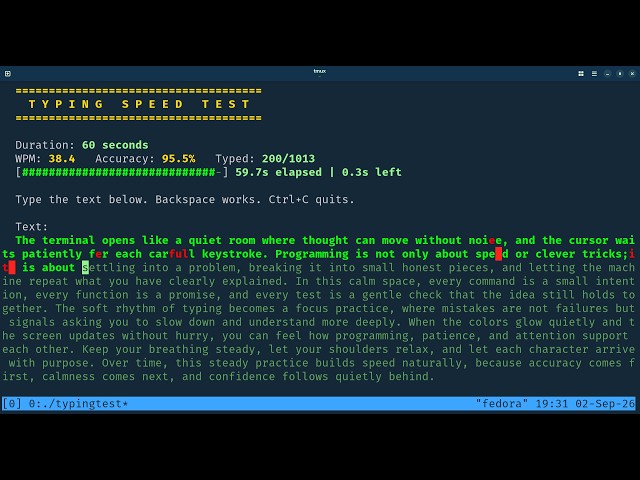Click the 0.3s left readout
This screenshot has height=480, width=640.
(371, 172)
